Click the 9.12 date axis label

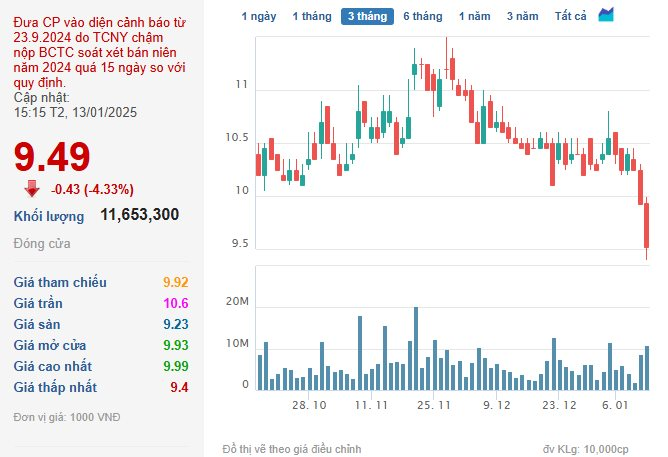[497, 405]
